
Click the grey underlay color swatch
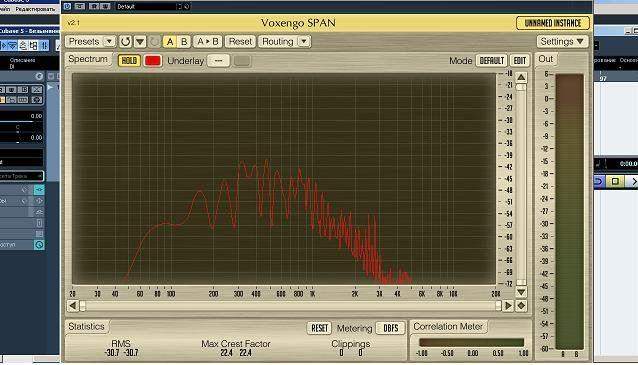[x=242, y=61]
